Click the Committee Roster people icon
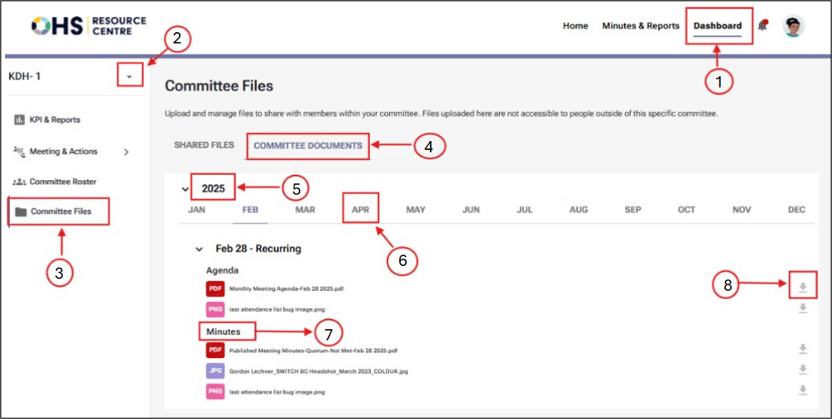This screenshot has width=832, height=419. 19,181
